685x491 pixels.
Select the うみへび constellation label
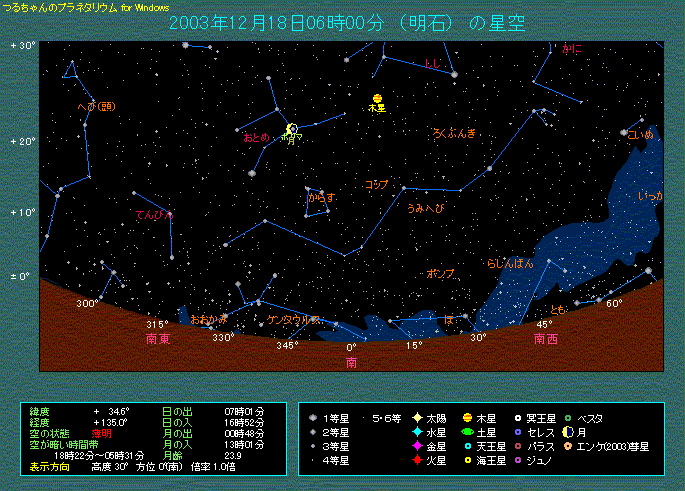[x=424, y=208]
